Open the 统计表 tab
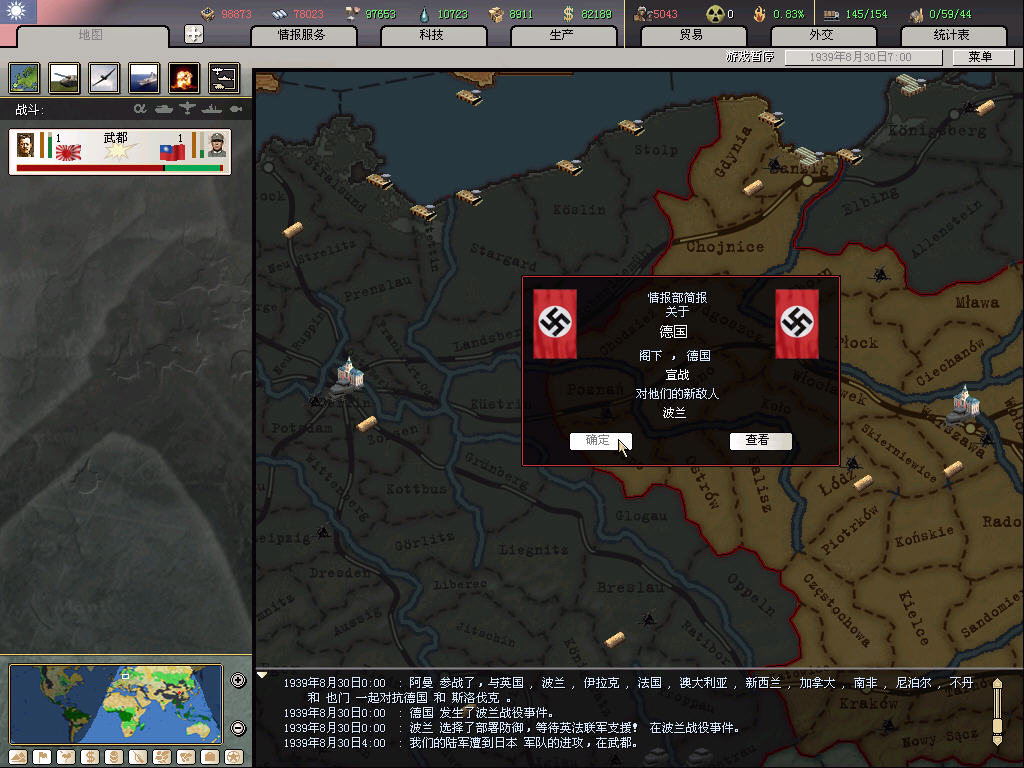 coord(953,35)
